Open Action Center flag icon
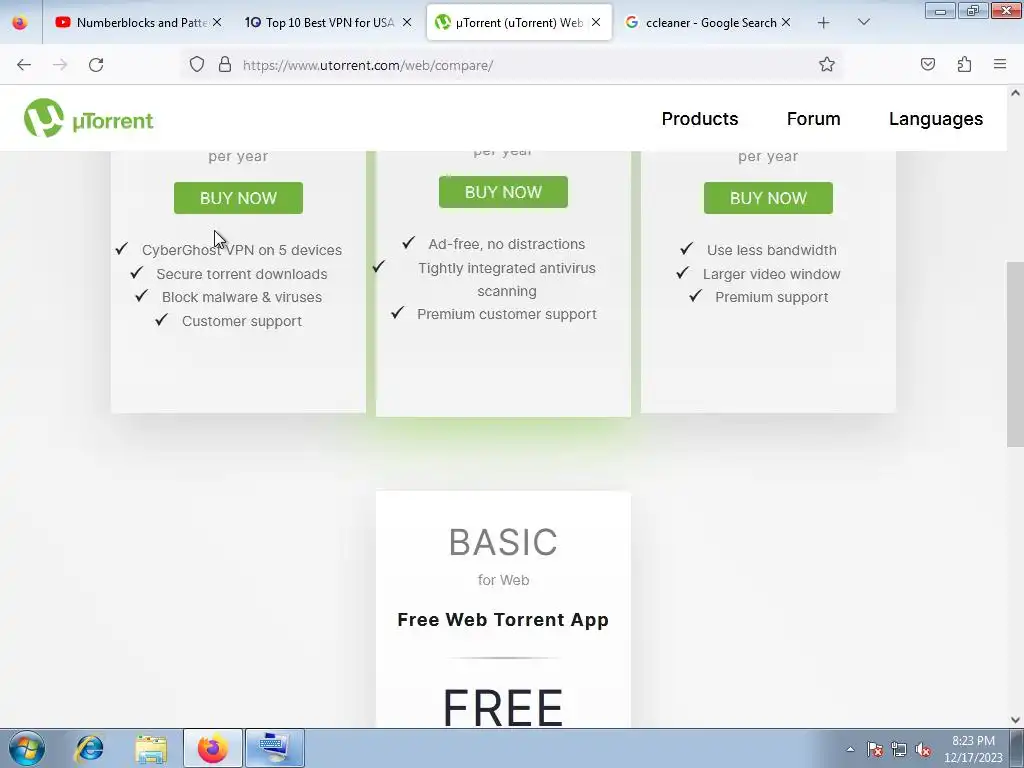Screen dimensions: 1024x768 point(875,750)
